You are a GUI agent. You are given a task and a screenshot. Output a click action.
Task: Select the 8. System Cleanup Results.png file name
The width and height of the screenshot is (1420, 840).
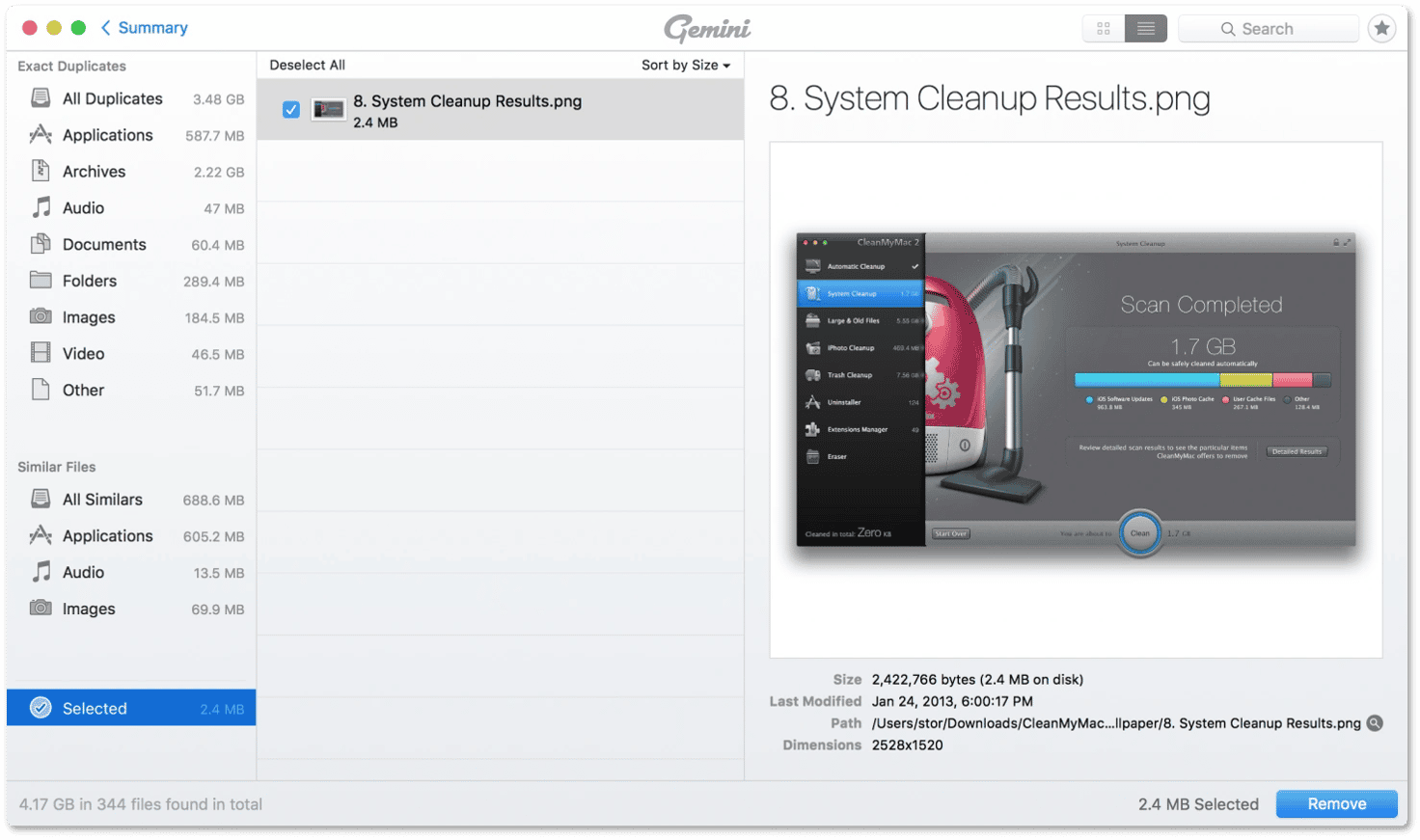click(x=467, y=101)
